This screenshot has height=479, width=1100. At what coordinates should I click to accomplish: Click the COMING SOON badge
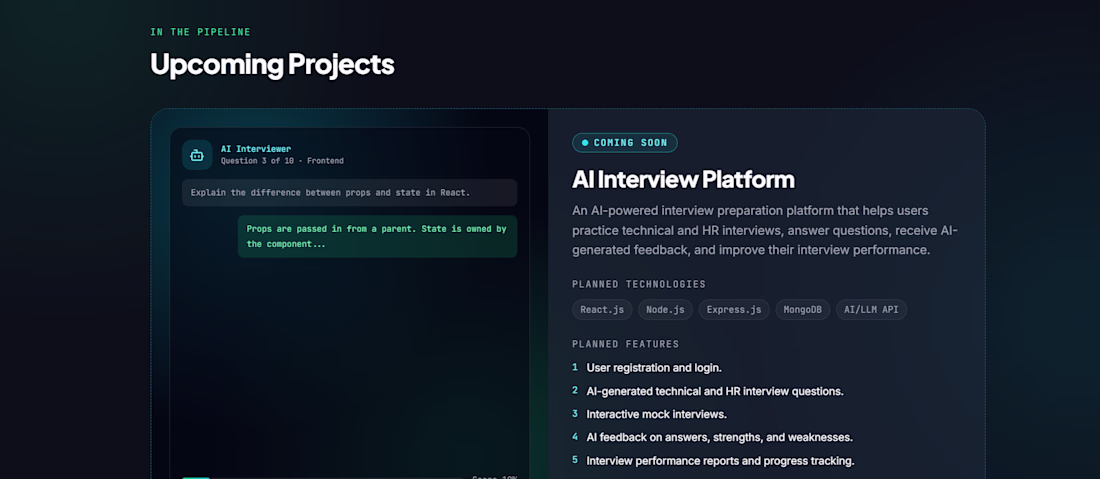pos(625,143)
